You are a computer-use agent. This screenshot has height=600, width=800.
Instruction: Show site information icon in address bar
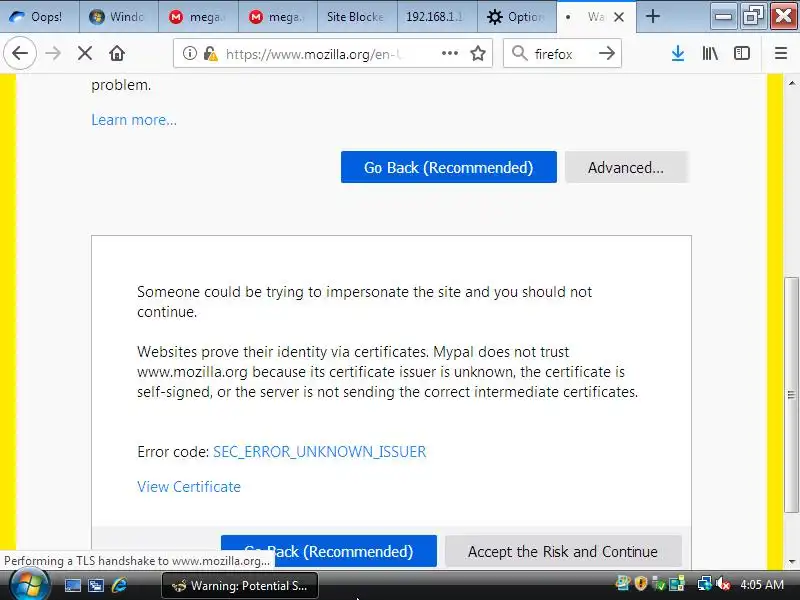(x=190, y=53)
